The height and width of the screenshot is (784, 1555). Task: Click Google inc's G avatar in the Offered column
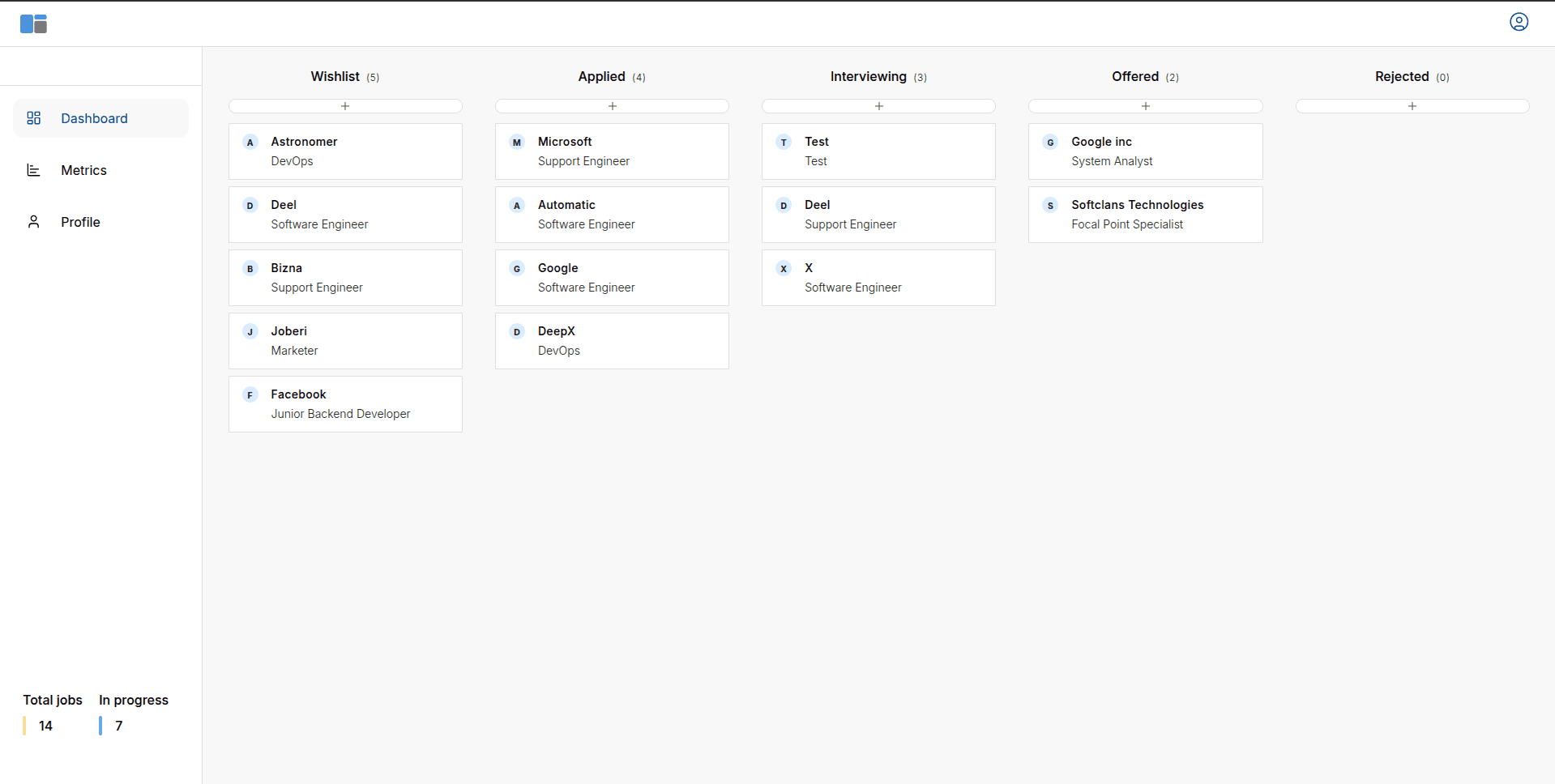(1050, 142)
